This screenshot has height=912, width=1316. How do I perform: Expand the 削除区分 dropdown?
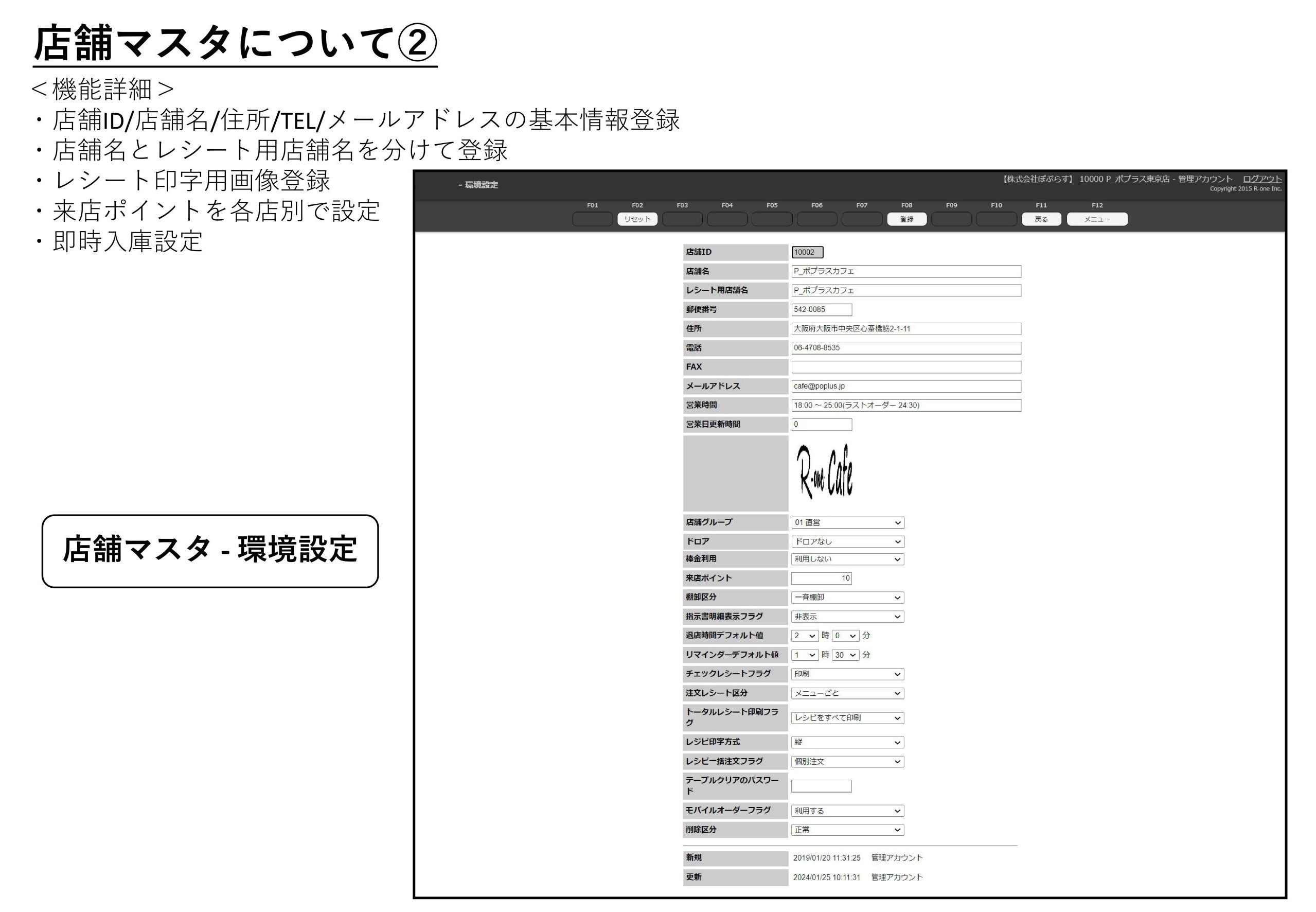(847, 830)
